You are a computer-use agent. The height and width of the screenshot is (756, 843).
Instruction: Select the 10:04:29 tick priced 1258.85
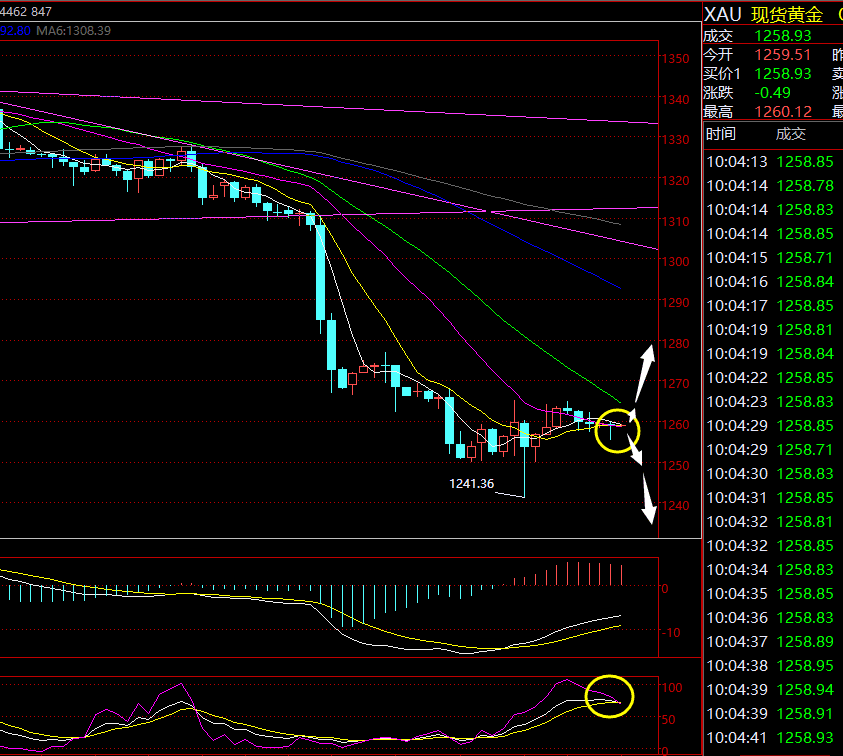770,425
